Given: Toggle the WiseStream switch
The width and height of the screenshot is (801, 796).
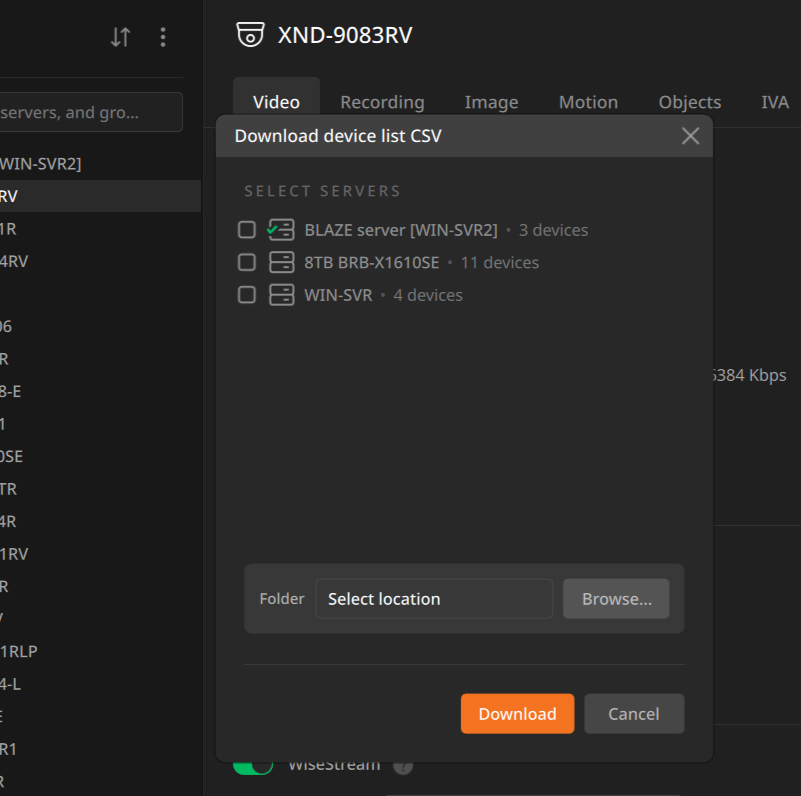Looking at the screenshot, I should 253,767.
